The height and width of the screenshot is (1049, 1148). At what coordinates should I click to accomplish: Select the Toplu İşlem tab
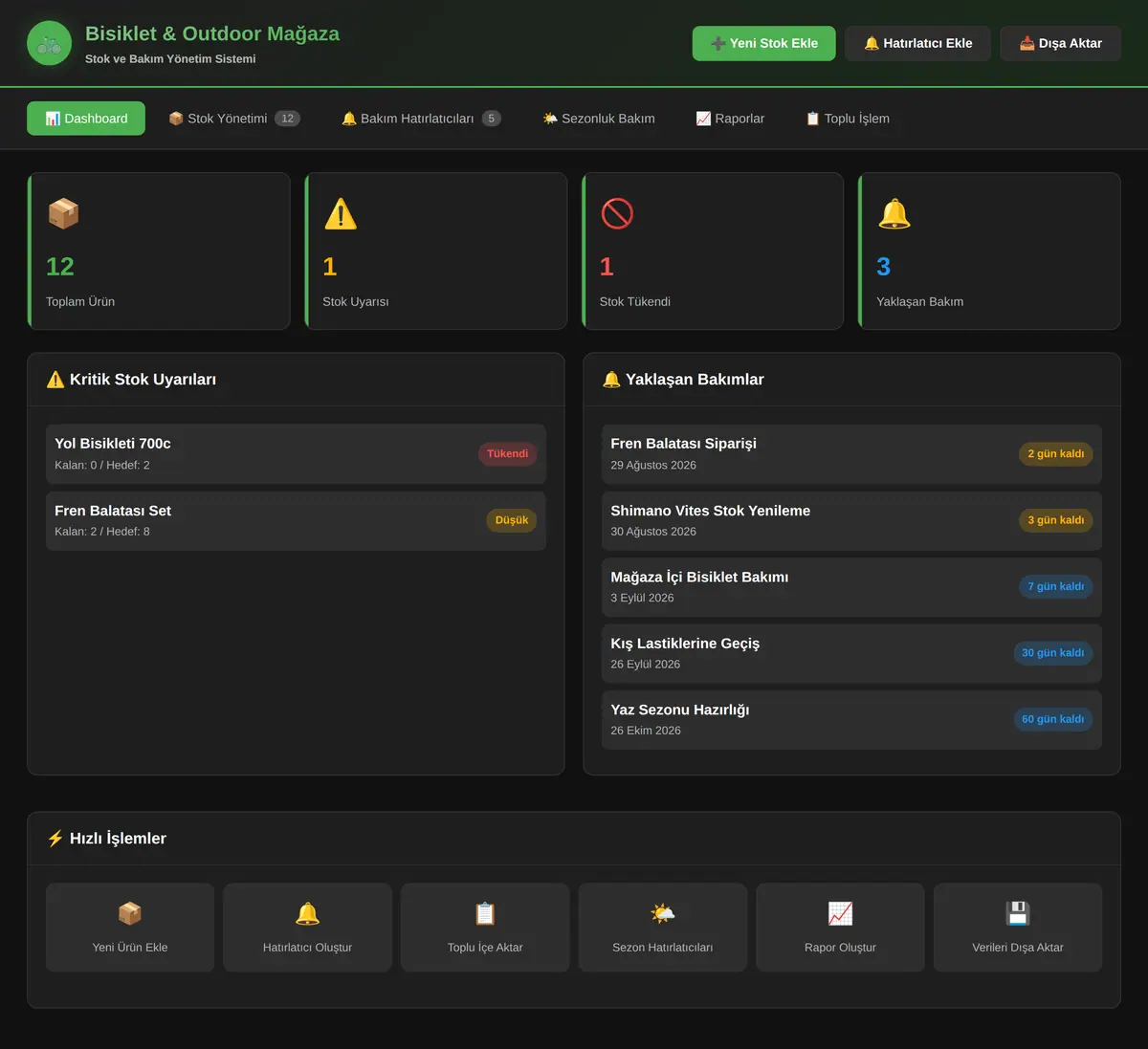(x=848, y=119)
